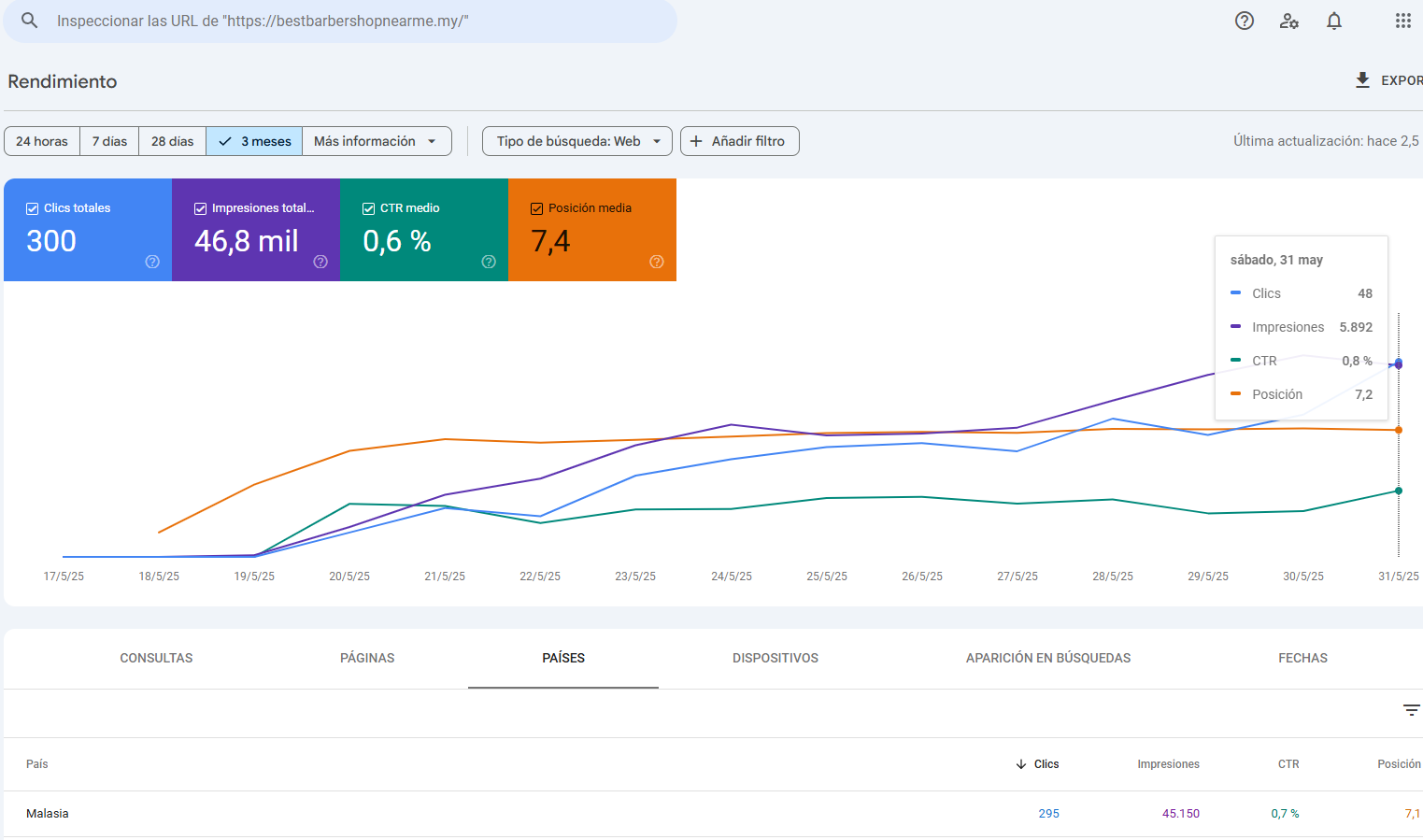This screenshot has width=1423, height=840.
Task: Select the 28 días range
Action: click(173, 141)
